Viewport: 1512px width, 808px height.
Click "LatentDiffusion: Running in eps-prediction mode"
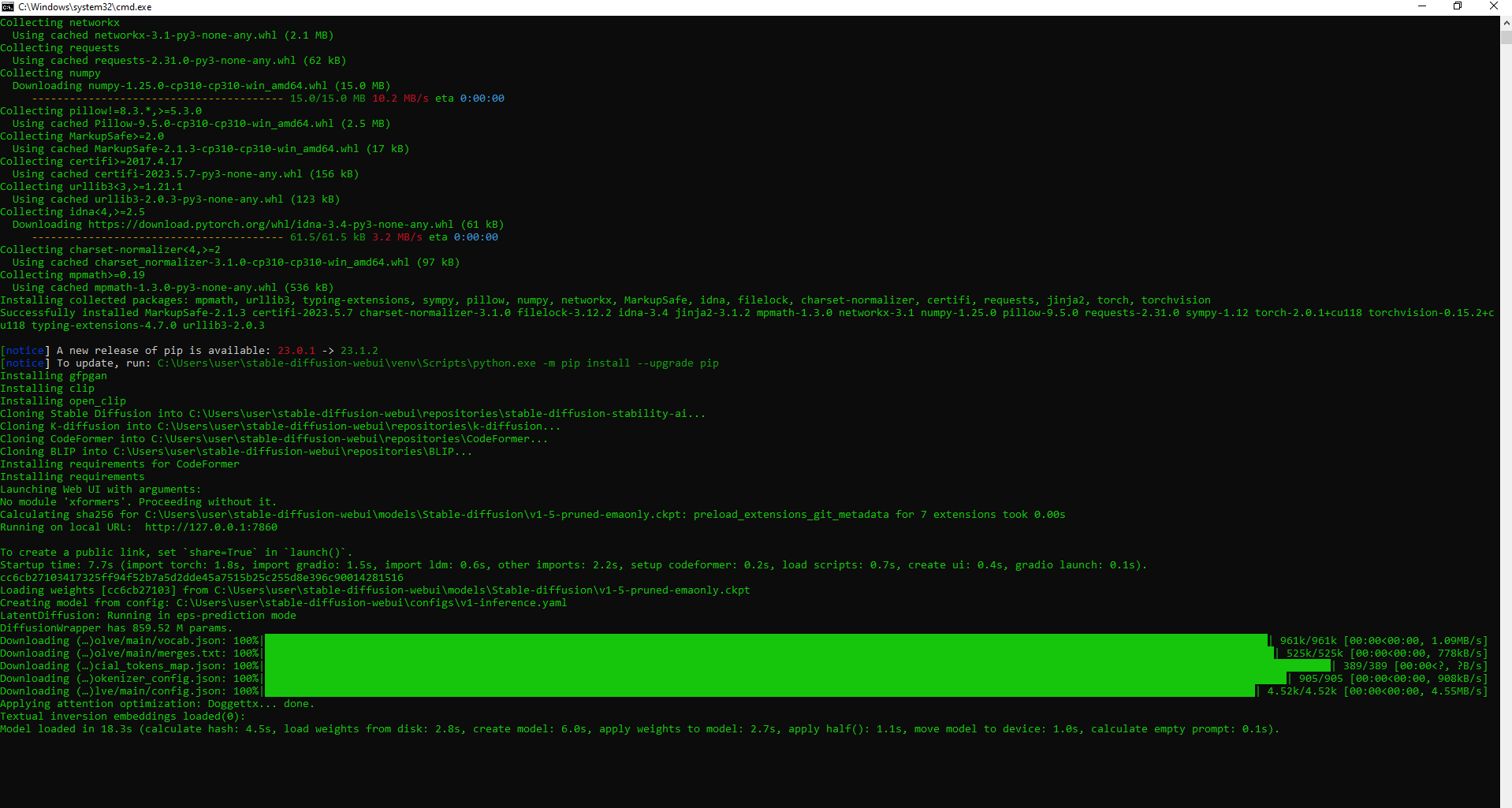coord(148,616)
